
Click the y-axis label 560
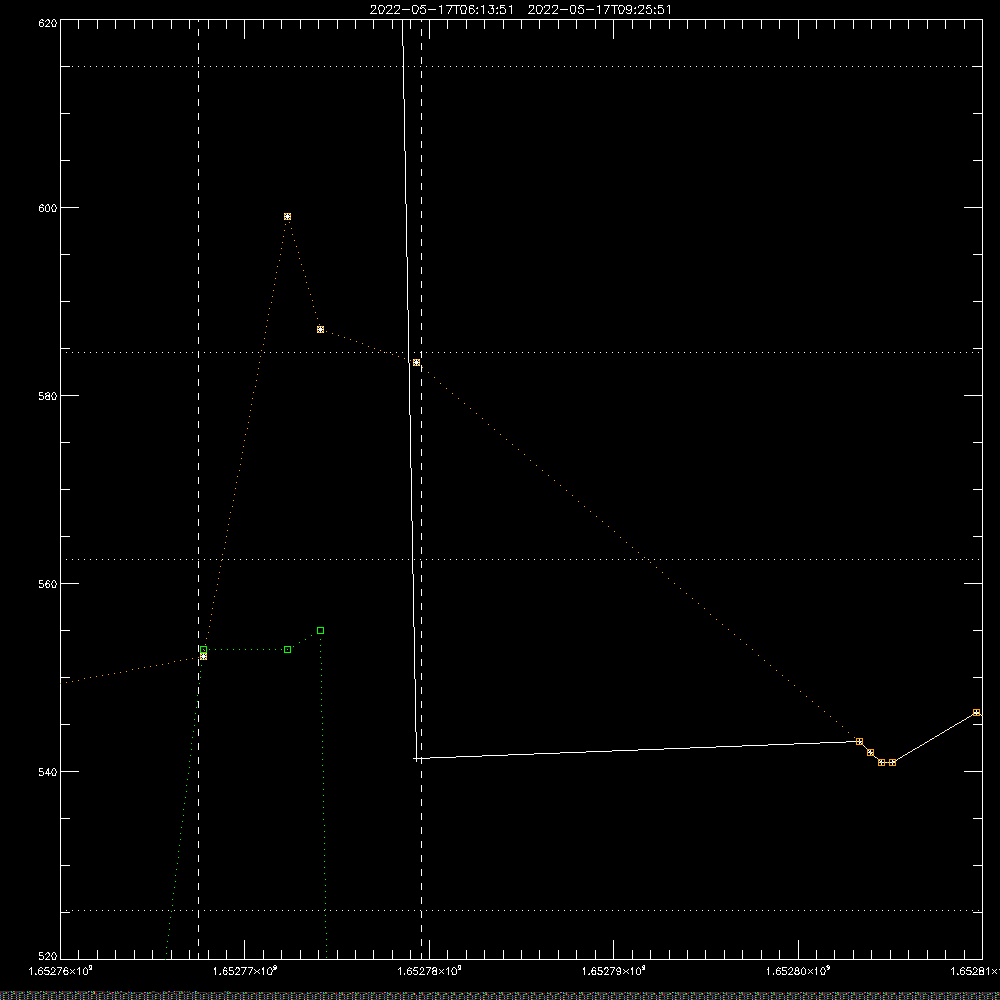click(48, 584)
